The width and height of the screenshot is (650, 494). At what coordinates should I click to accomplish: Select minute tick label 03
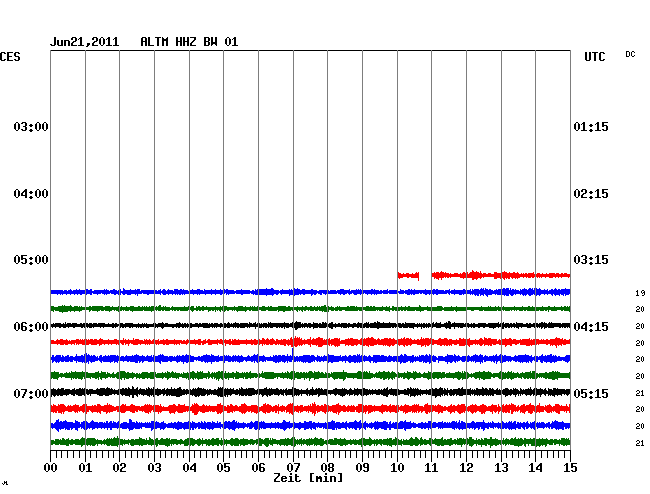tap(154, 468)
